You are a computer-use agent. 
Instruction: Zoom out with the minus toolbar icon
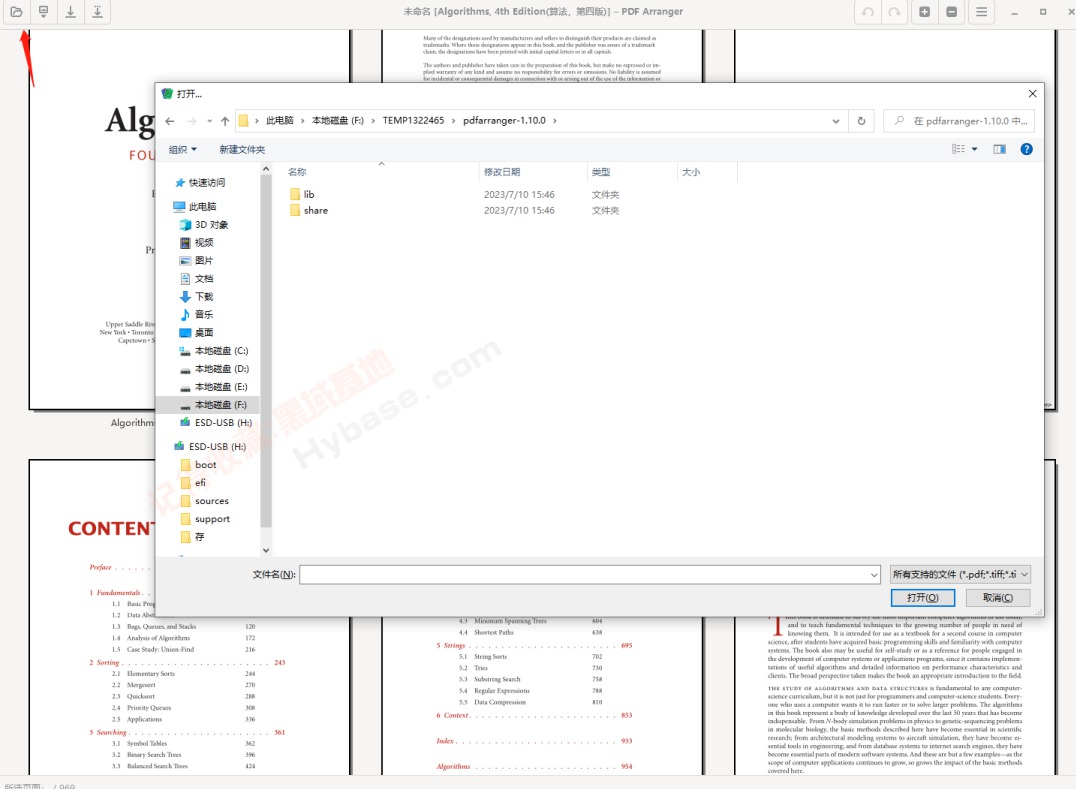[x=952, y=12]
